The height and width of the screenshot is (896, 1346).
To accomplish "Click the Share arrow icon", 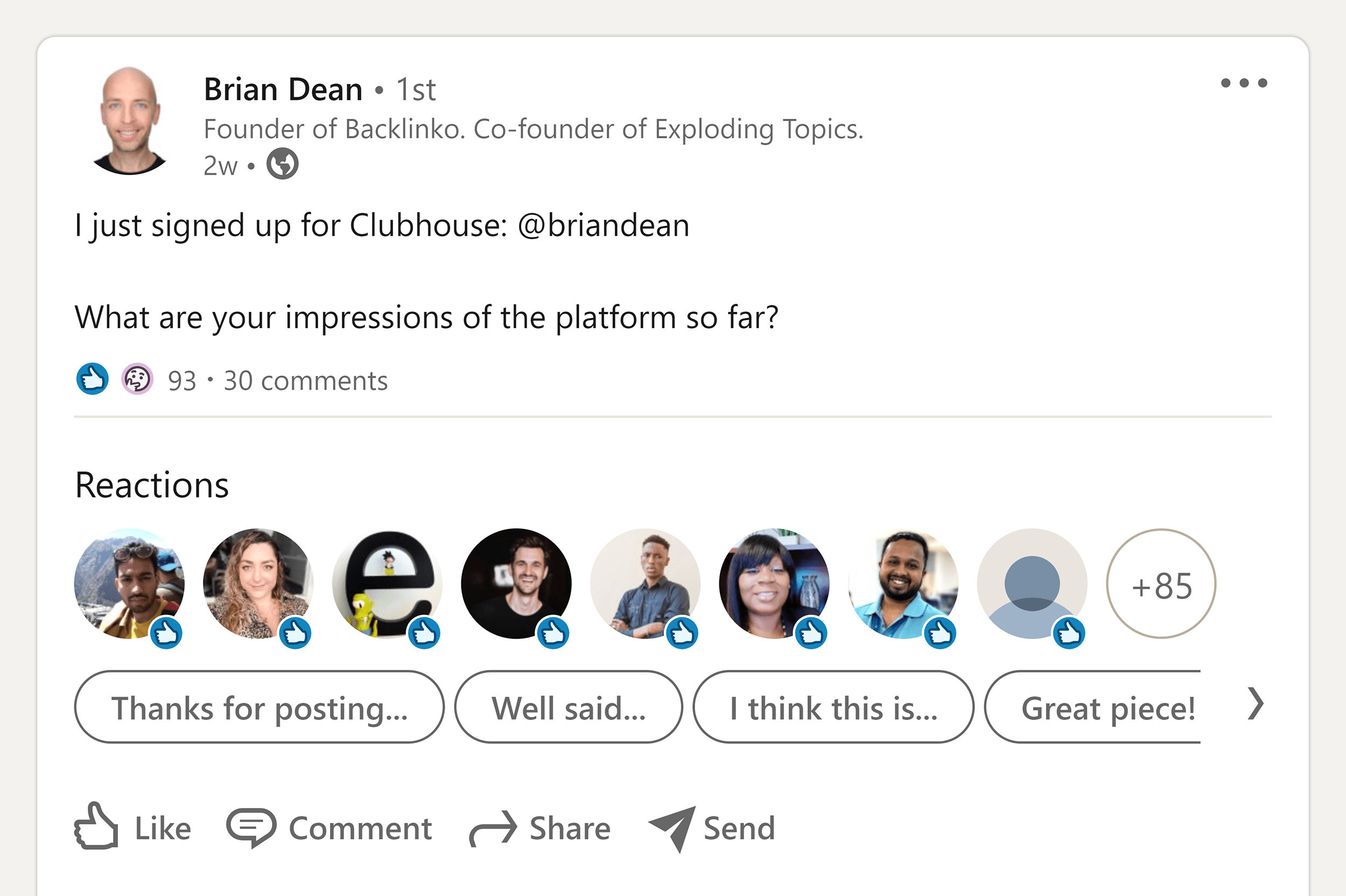I will click(x=493, y=828).
